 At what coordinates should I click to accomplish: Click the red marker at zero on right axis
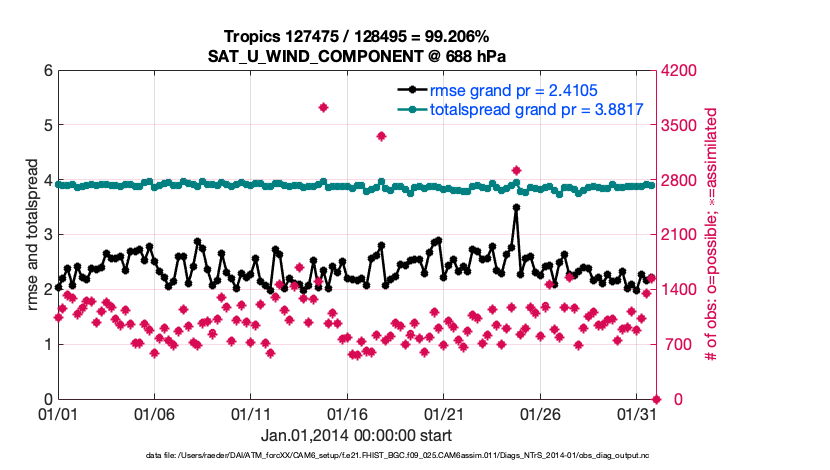point(655,398)
